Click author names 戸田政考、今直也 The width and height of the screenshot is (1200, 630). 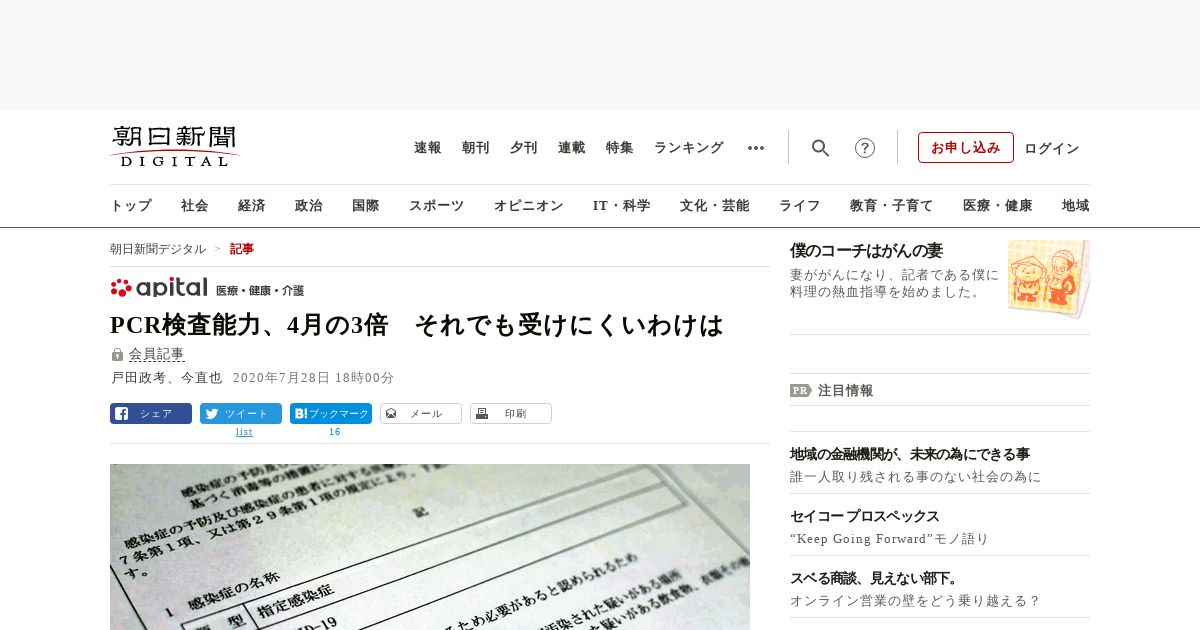point(166,378)
